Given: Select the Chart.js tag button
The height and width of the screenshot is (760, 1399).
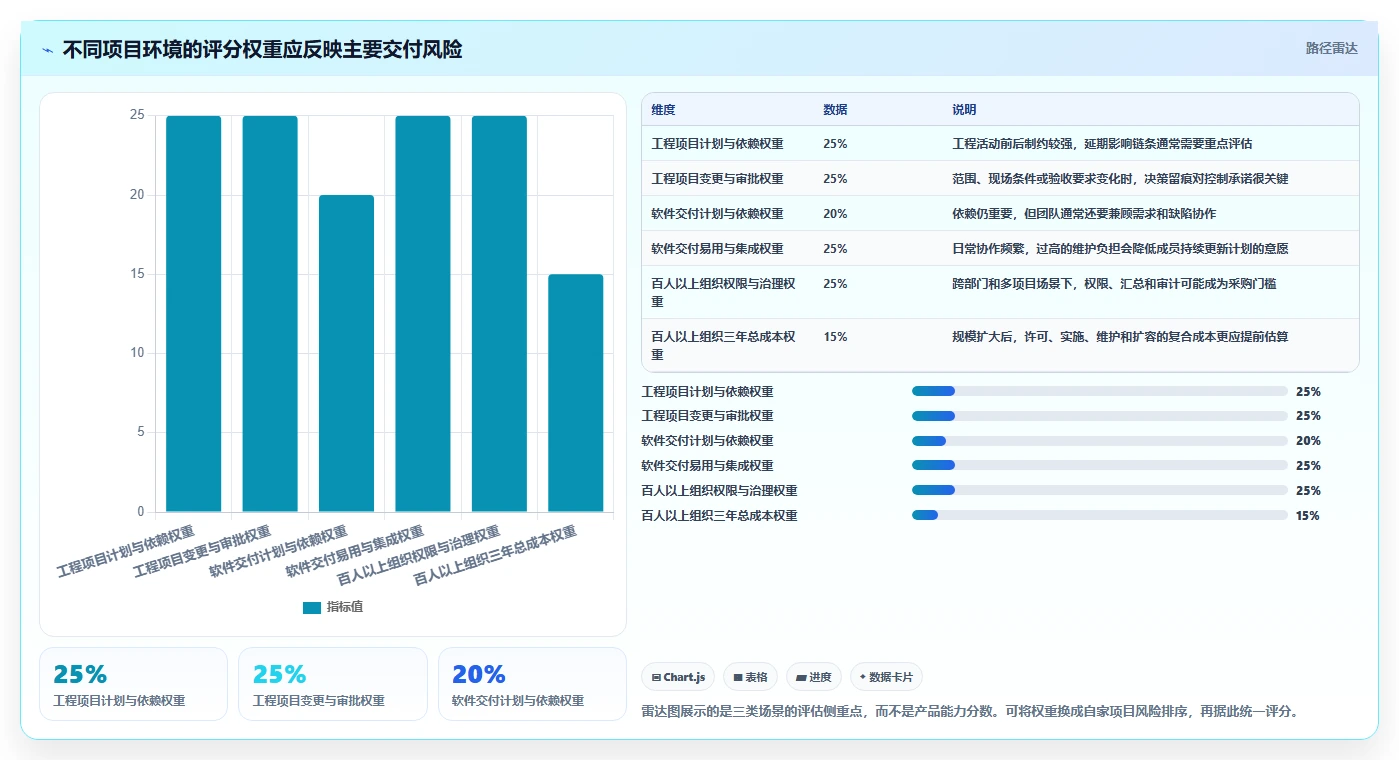Looking at the screenshot, I should click(678, 677).
